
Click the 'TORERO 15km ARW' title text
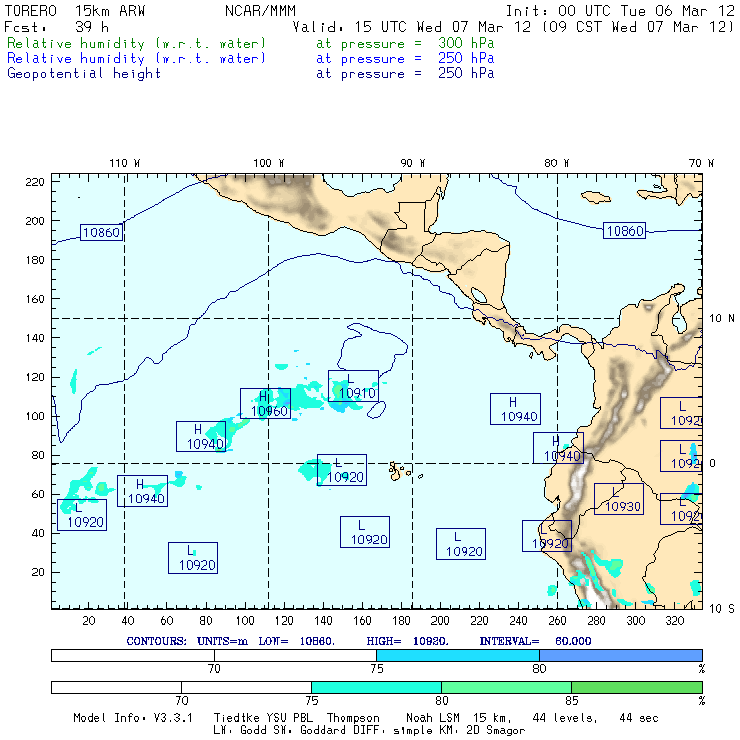(75, 11)
